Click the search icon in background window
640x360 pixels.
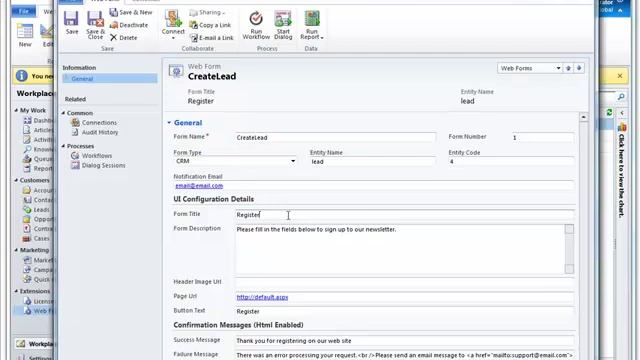point(621,97)
